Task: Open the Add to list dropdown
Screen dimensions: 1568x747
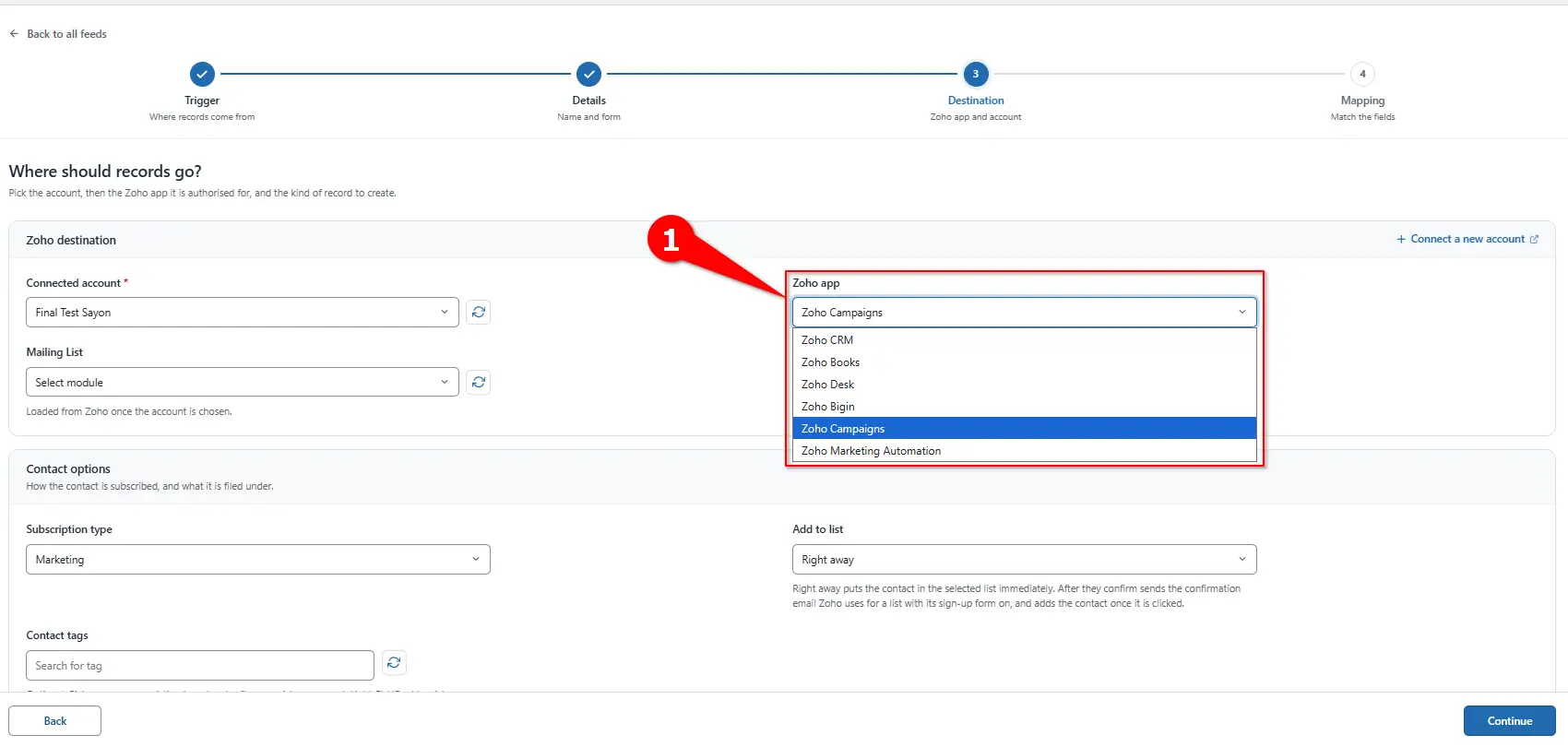Action: [x=1024, y=560]
